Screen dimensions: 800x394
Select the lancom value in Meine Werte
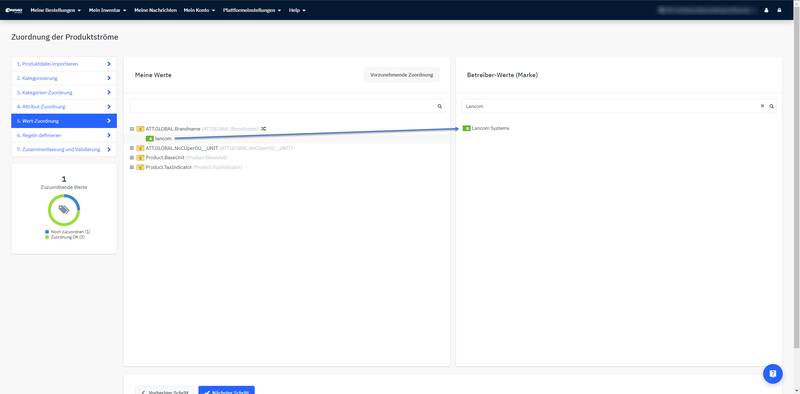[x=163, y=138]
